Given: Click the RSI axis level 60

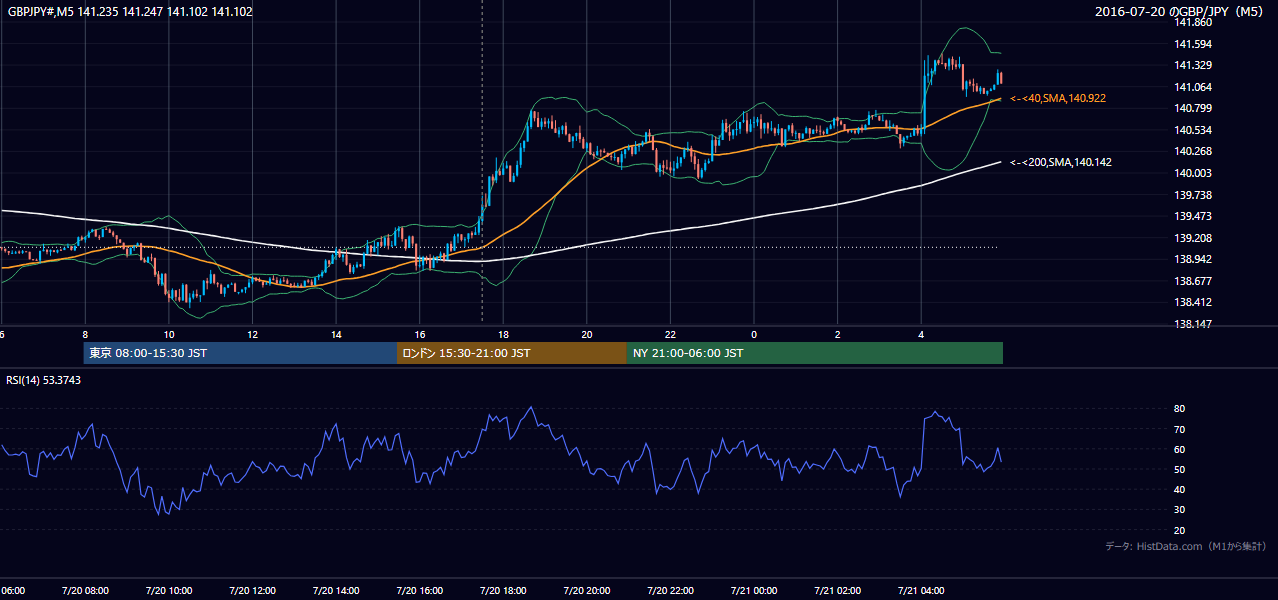Looking at the screenshot, I should click(1179, 449).
